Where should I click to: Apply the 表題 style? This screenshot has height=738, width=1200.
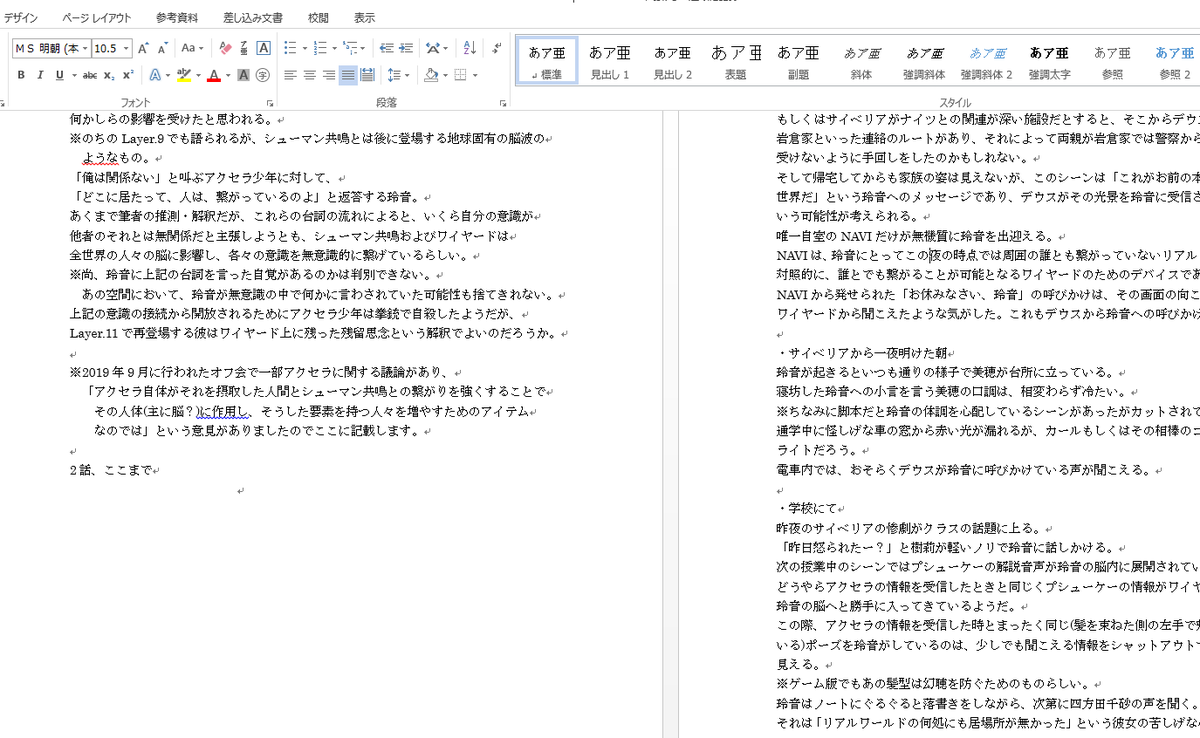[x=736, y=61]
